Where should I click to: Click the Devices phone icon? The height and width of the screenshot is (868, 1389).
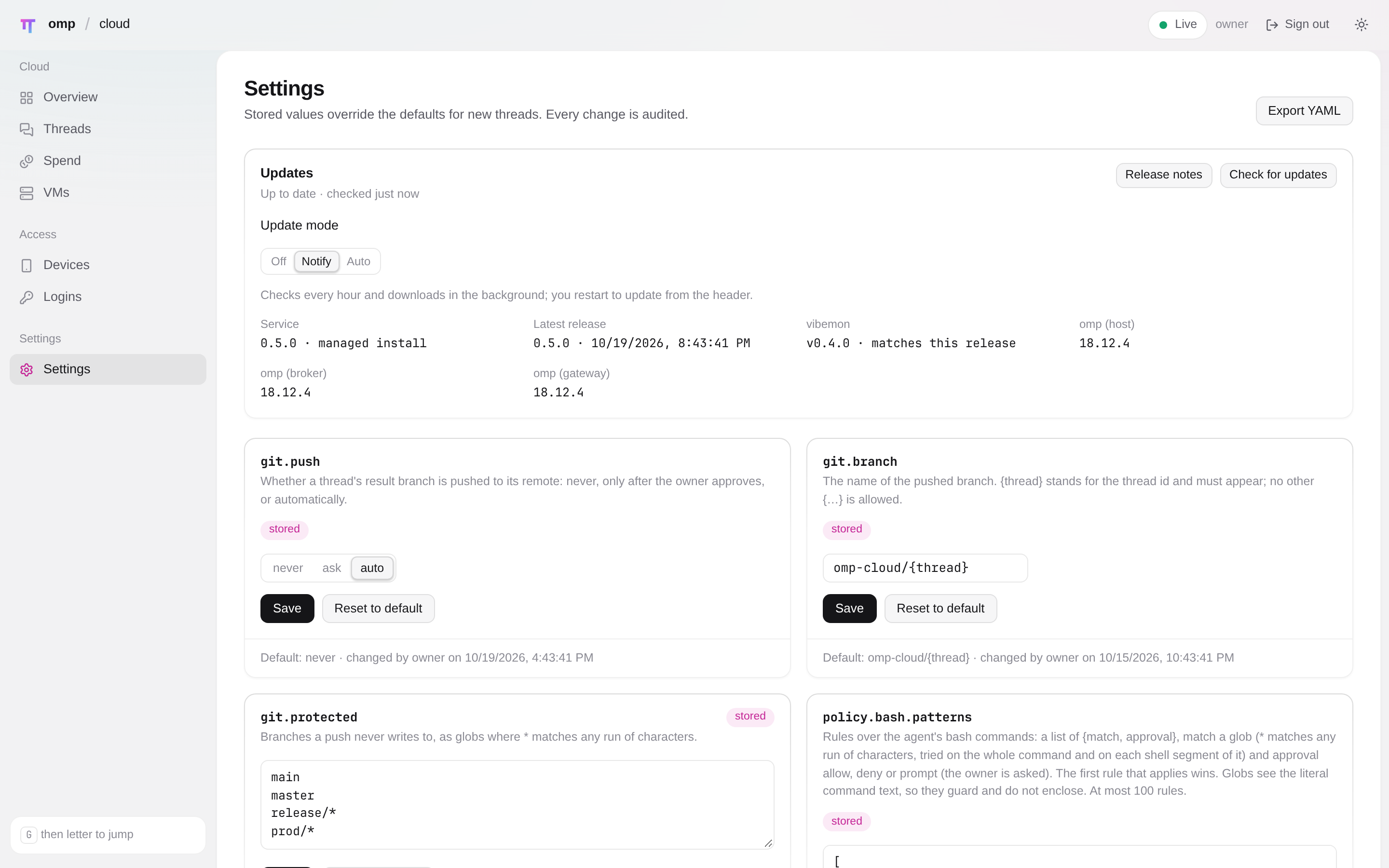pos(27,266)
